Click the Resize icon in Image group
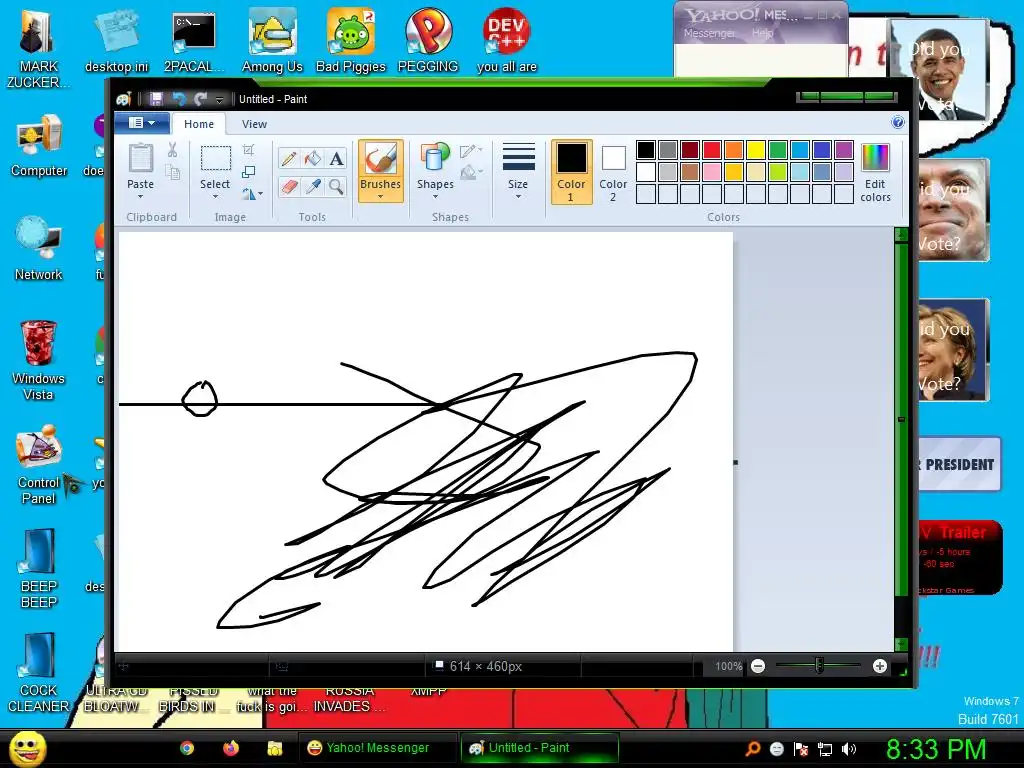This screenshot has width=1024, height=768. click(x=248, y=172)
